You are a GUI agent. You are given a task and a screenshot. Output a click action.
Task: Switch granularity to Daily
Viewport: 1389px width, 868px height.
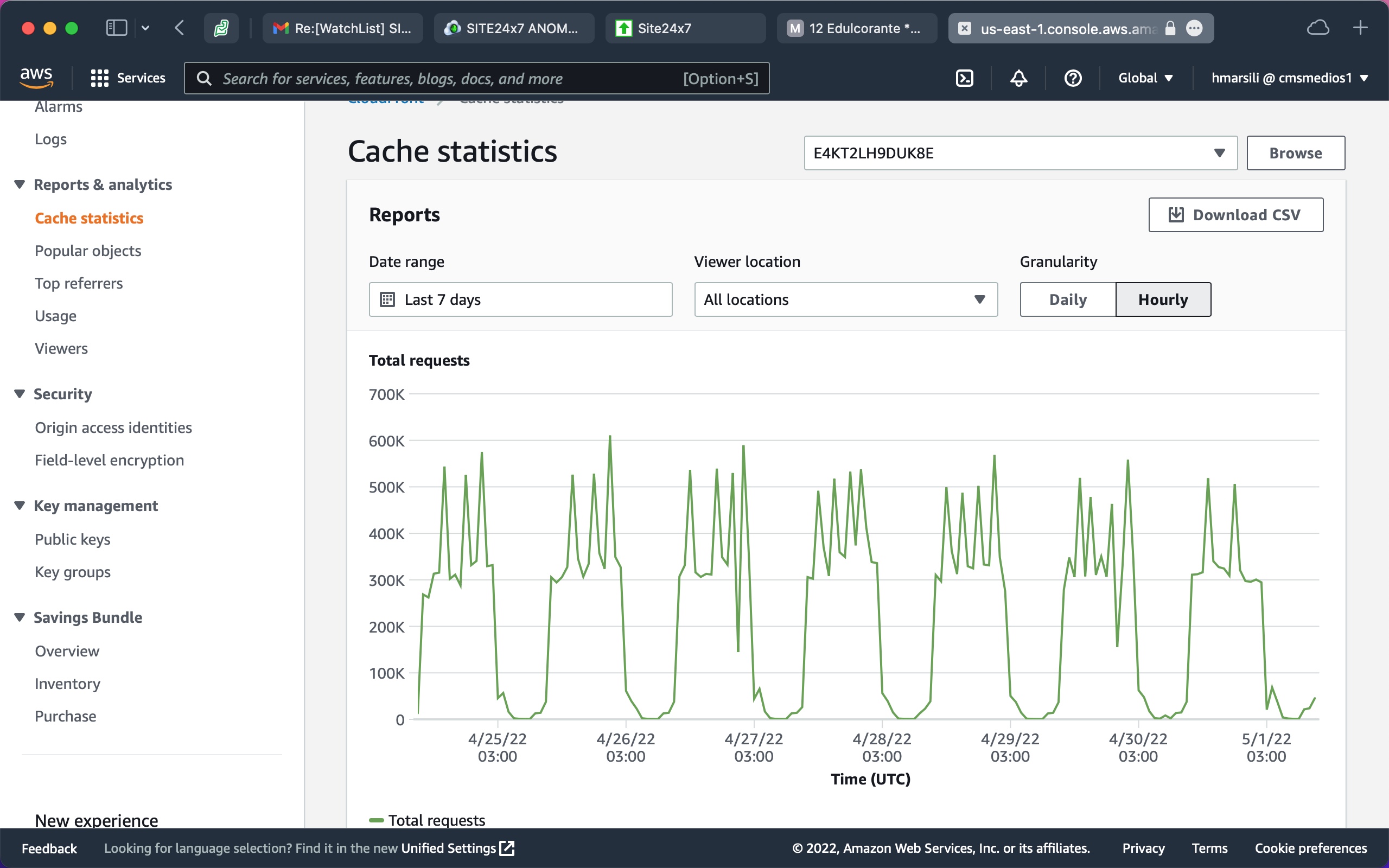coord(1068,299)
